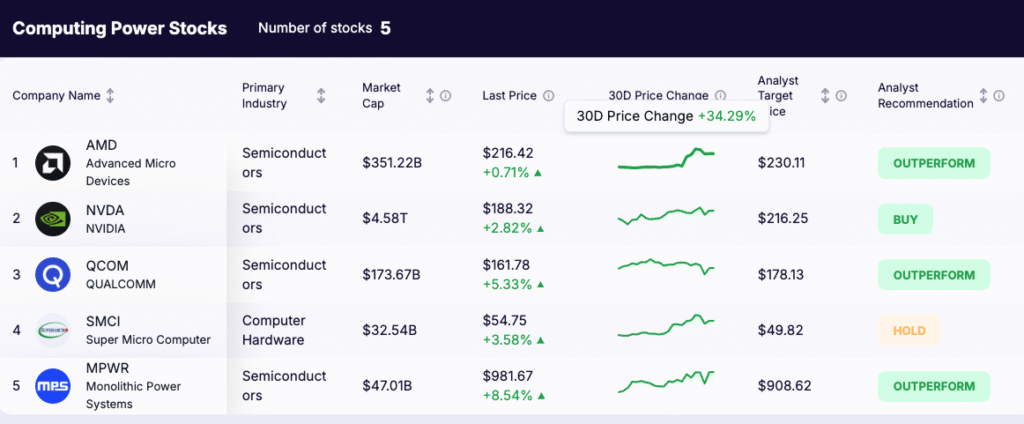Click QCOM's OUTPERFORM recommendation badge
This screenshot has width=1024, height=424.
pos(934,275)
